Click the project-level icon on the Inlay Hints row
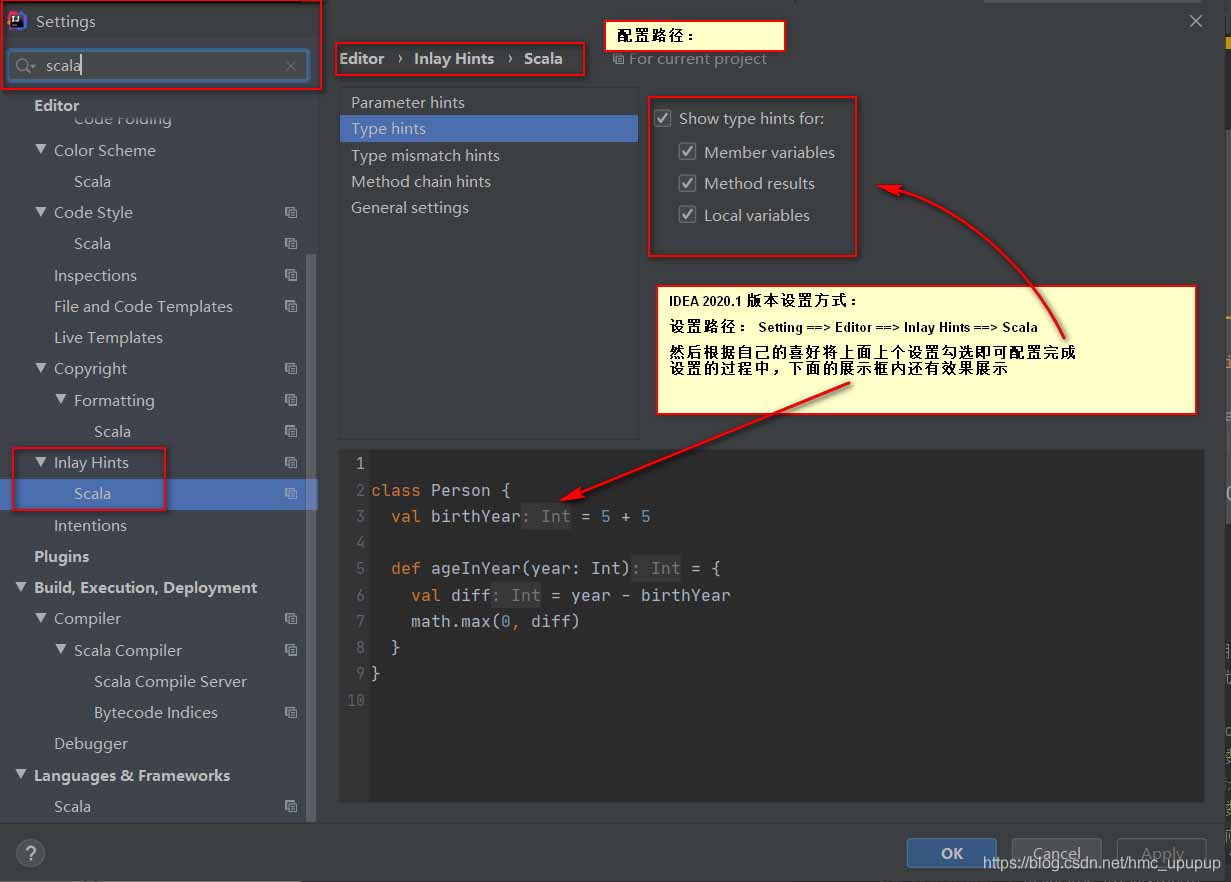Image resolution: width=1231 pixels, height=882 pixels. (291, 462)
